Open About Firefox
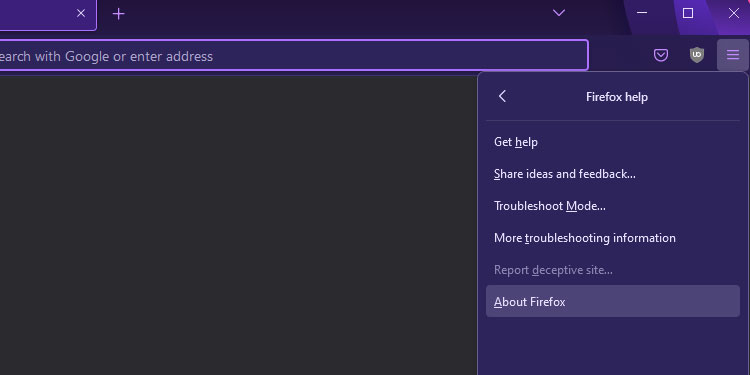Screen dimensions: 750x375 coord(613,301)
